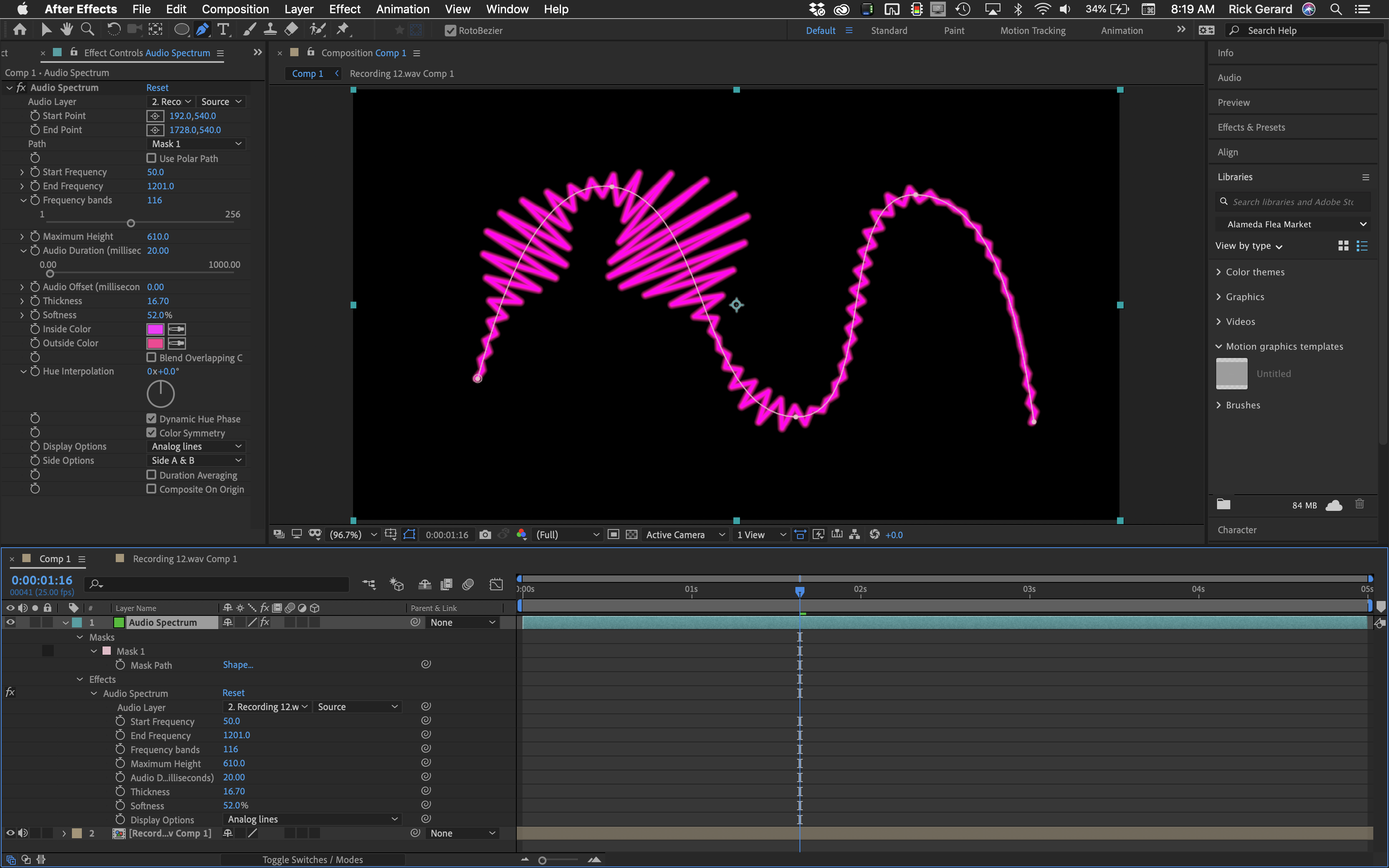Select the Puppet Pin tool
Screen dimensions: 1389x868
343,29
